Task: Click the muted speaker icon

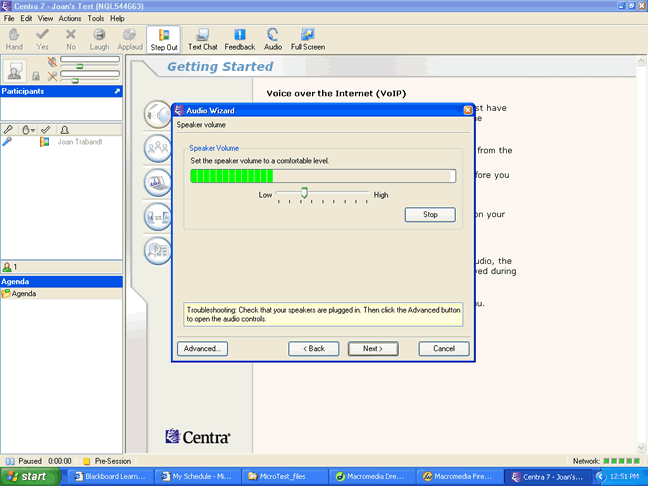Action: 52,62
